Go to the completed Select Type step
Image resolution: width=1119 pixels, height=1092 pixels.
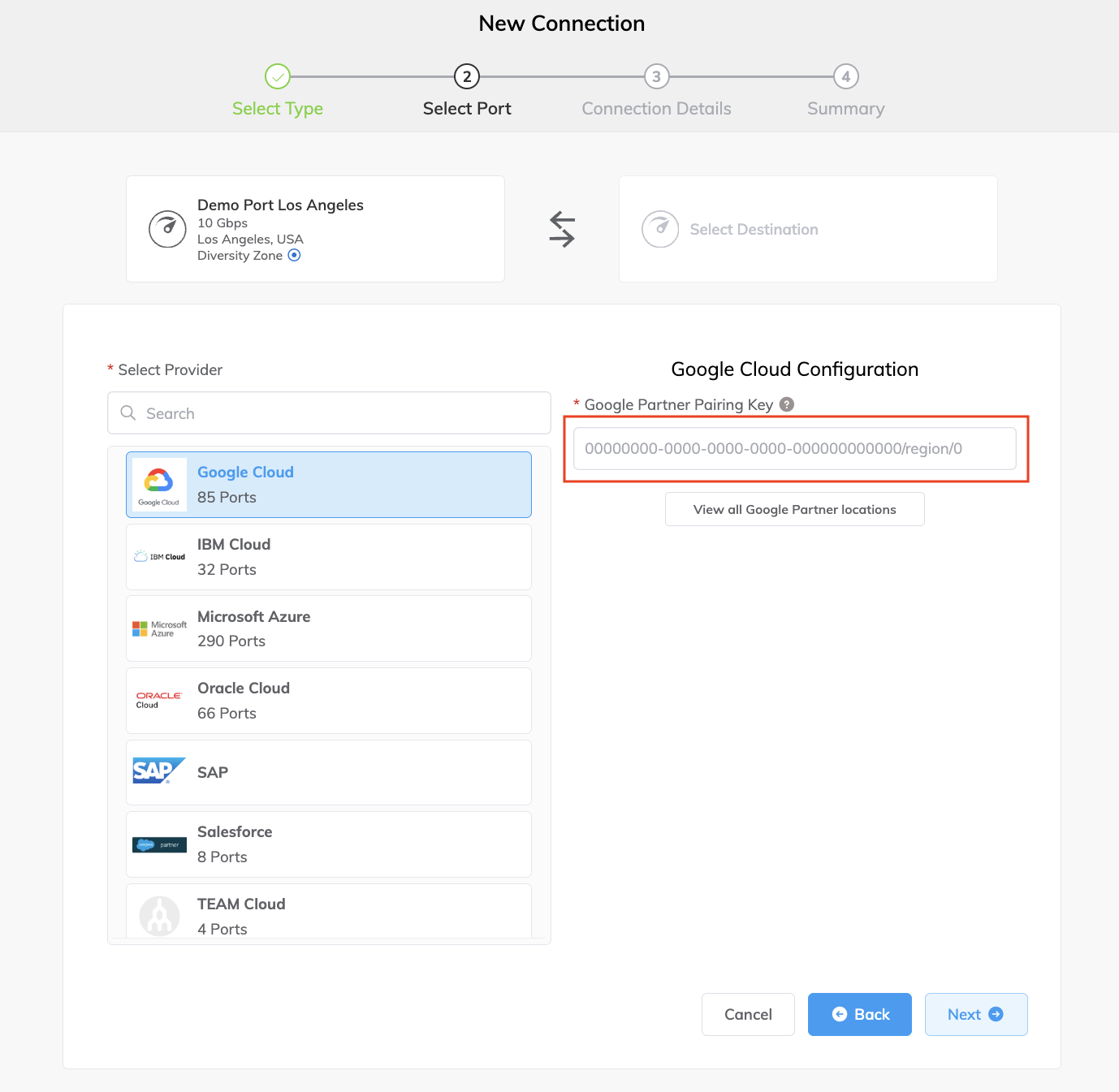coord(278,77)
